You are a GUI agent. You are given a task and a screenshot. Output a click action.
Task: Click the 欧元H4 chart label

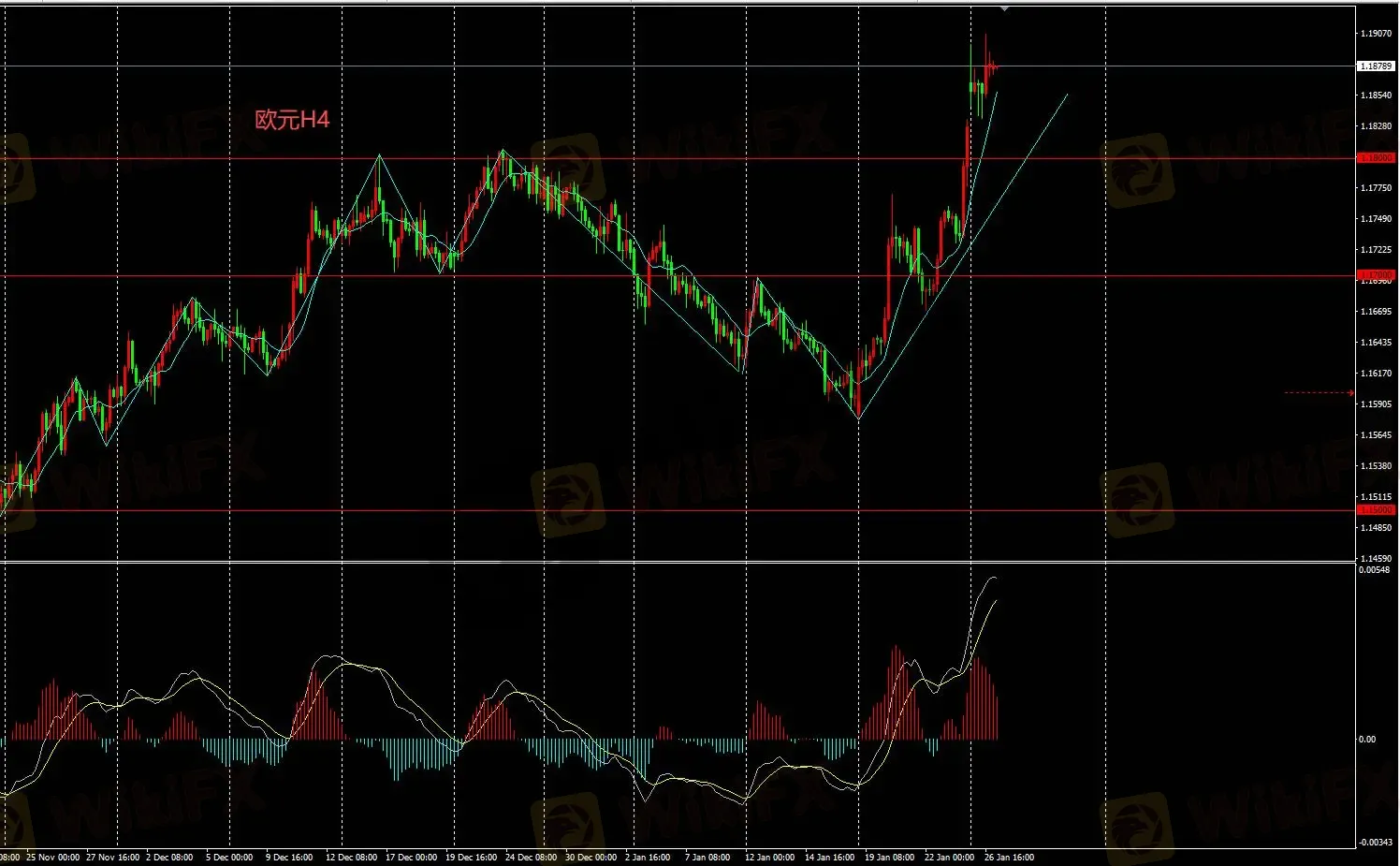292,120
